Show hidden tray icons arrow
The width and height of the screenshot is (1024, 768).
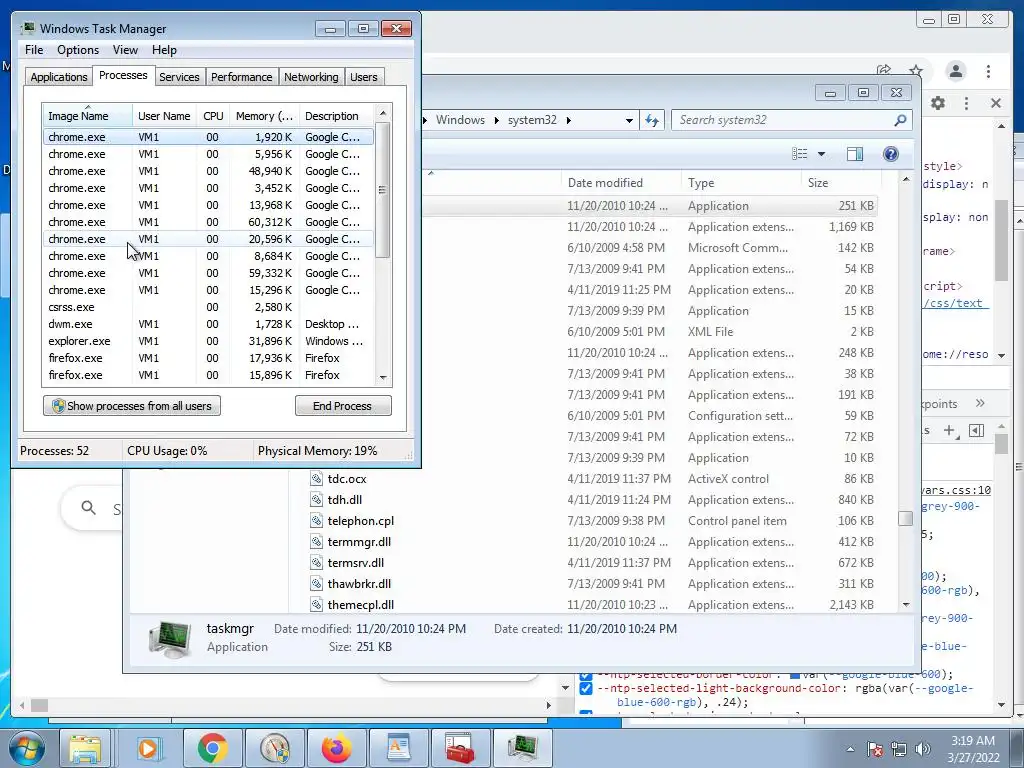pos(850,749)
